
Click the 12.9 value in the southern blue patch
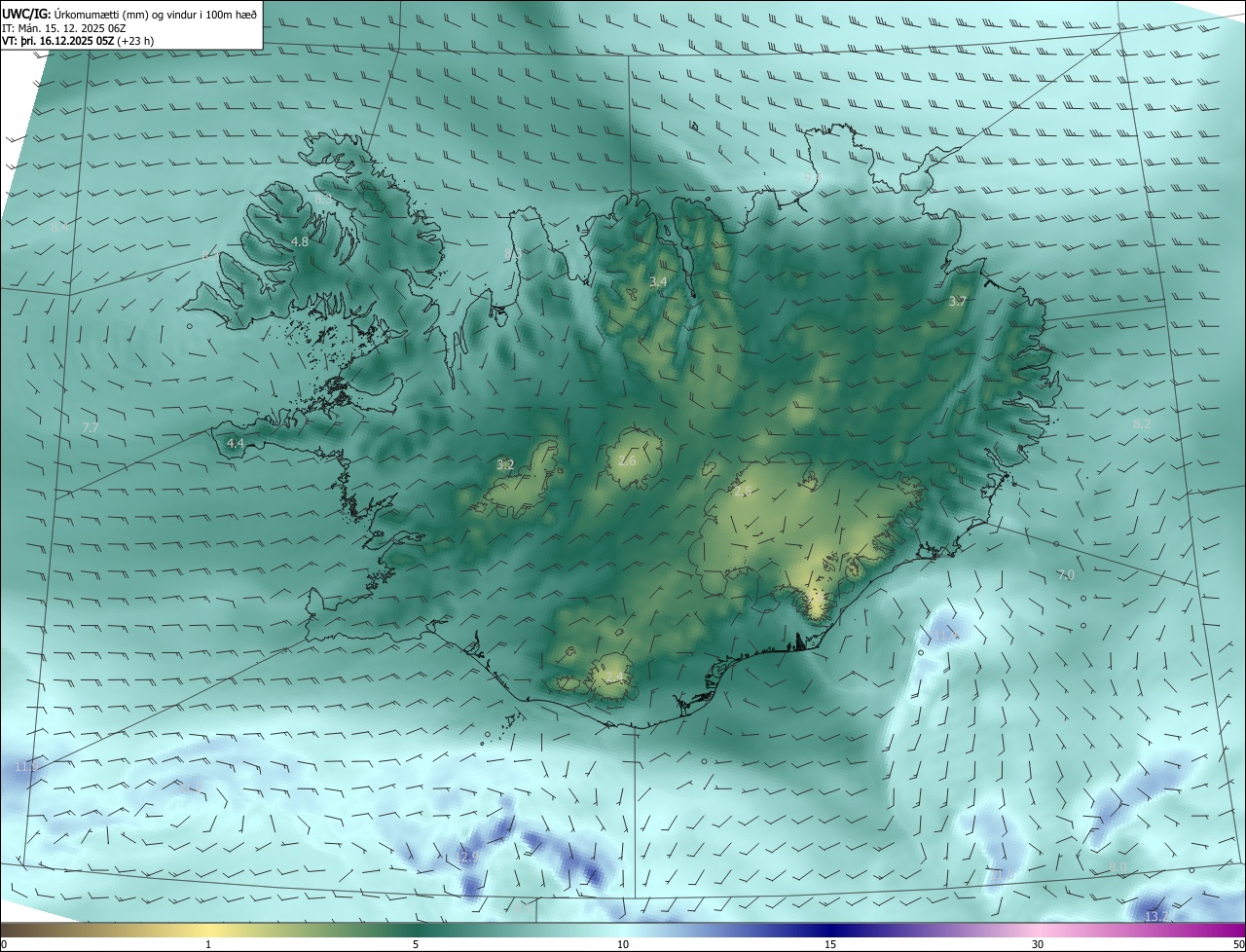pos(465,858)
